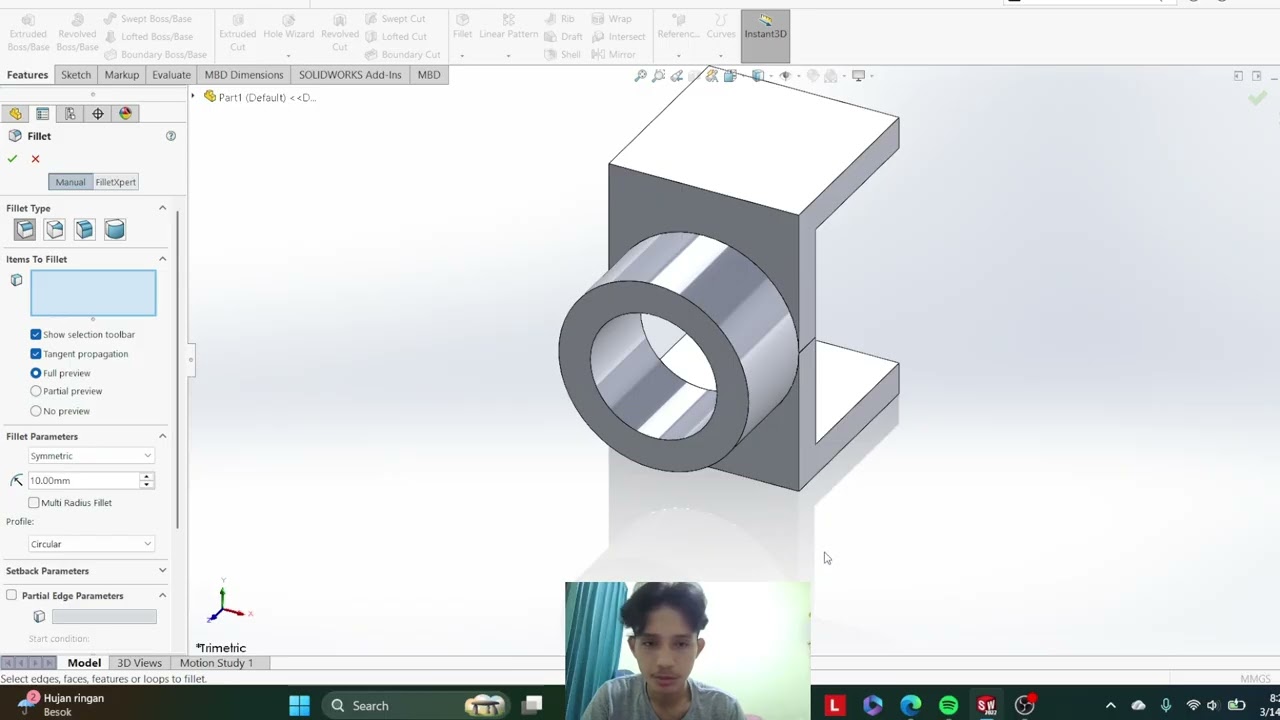Open ConfigurationManager tab icon

[x=70, y=114]
